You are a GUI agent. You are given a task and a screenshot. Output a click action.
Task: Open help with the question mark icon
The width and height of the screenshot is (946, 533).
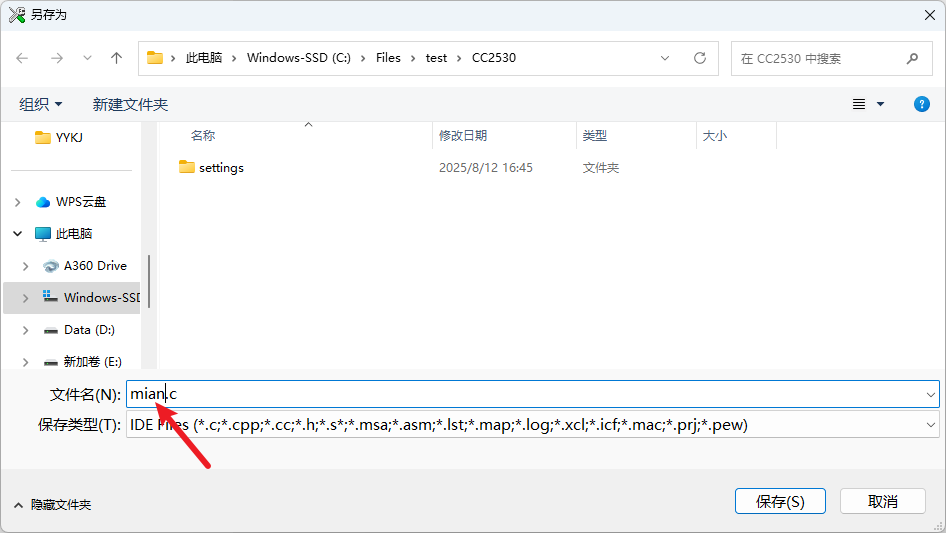point(921,104)
